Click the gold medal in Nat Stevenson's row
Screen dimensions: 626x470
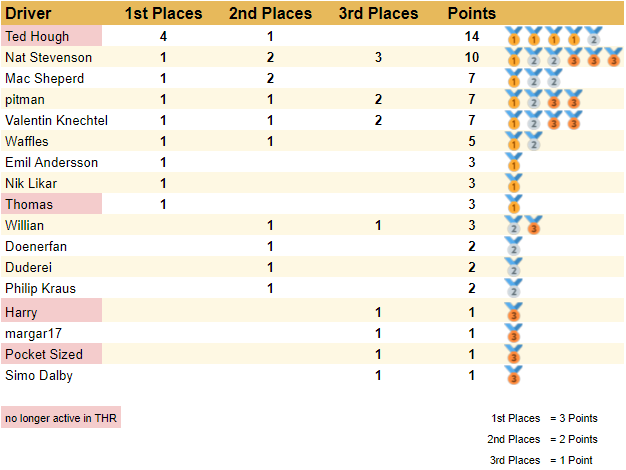pos(514,59)
